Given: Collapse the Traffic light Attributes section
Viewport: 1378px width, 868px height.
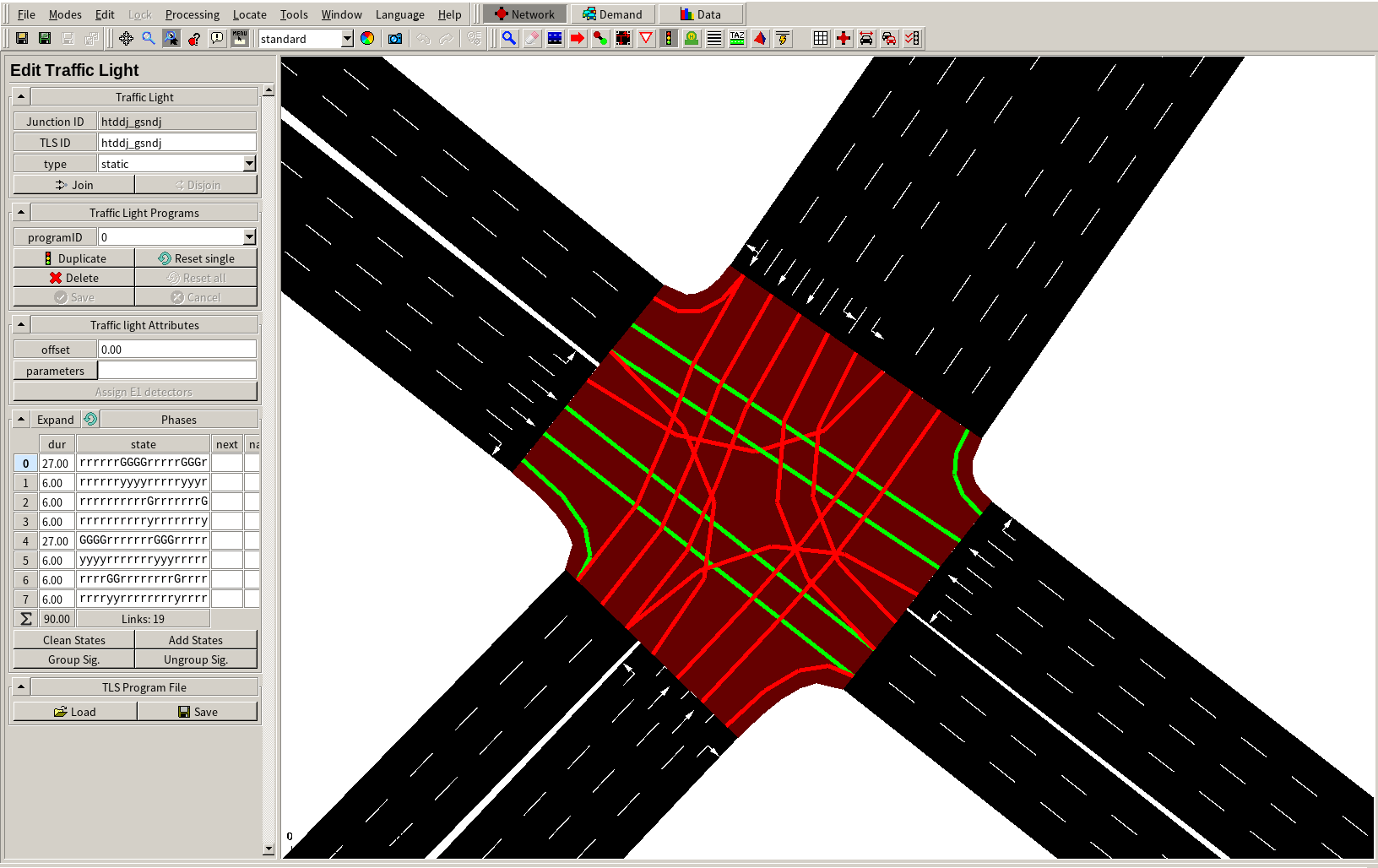Looking at the screenshot, I should (21, 325).
